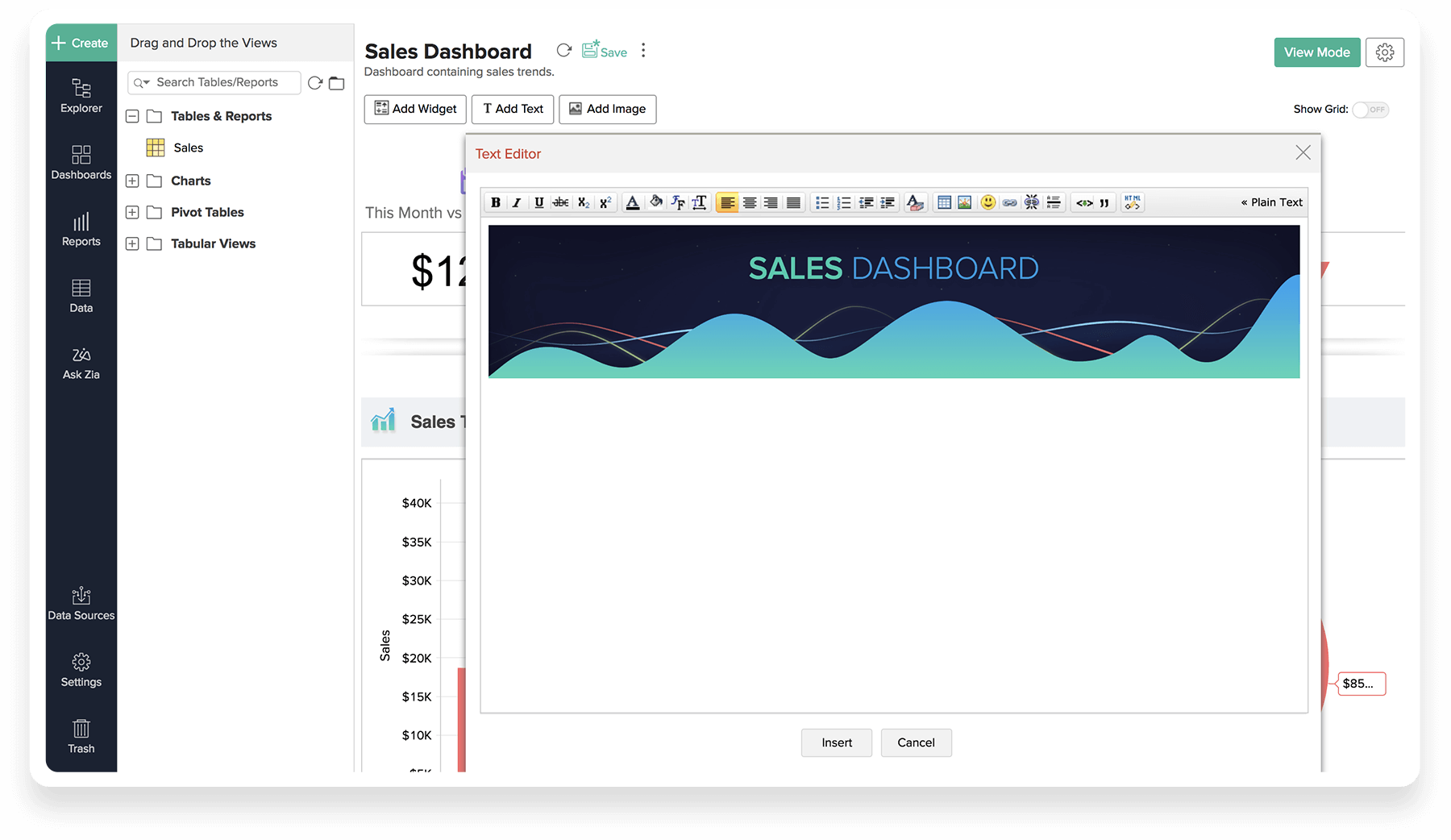Insert a bulleted list

click(821, 202)
